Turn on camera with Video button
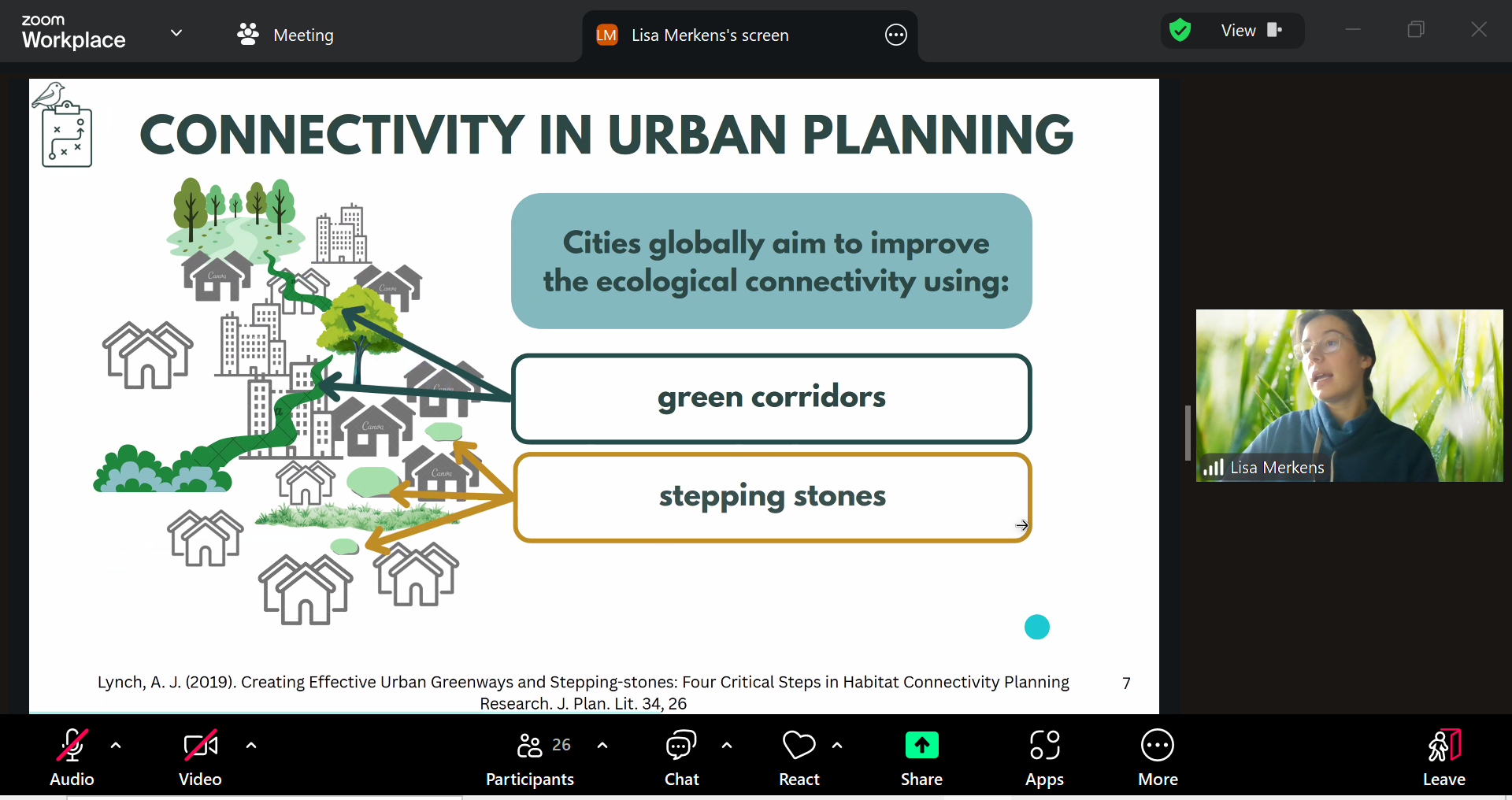Viewport: 1512px width, 800px height. [200, 757]
